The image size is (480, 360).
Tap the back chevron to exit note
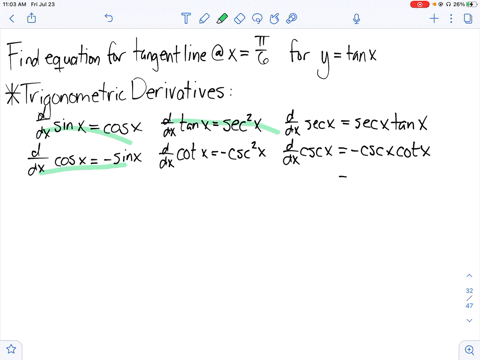click(12, 18)
